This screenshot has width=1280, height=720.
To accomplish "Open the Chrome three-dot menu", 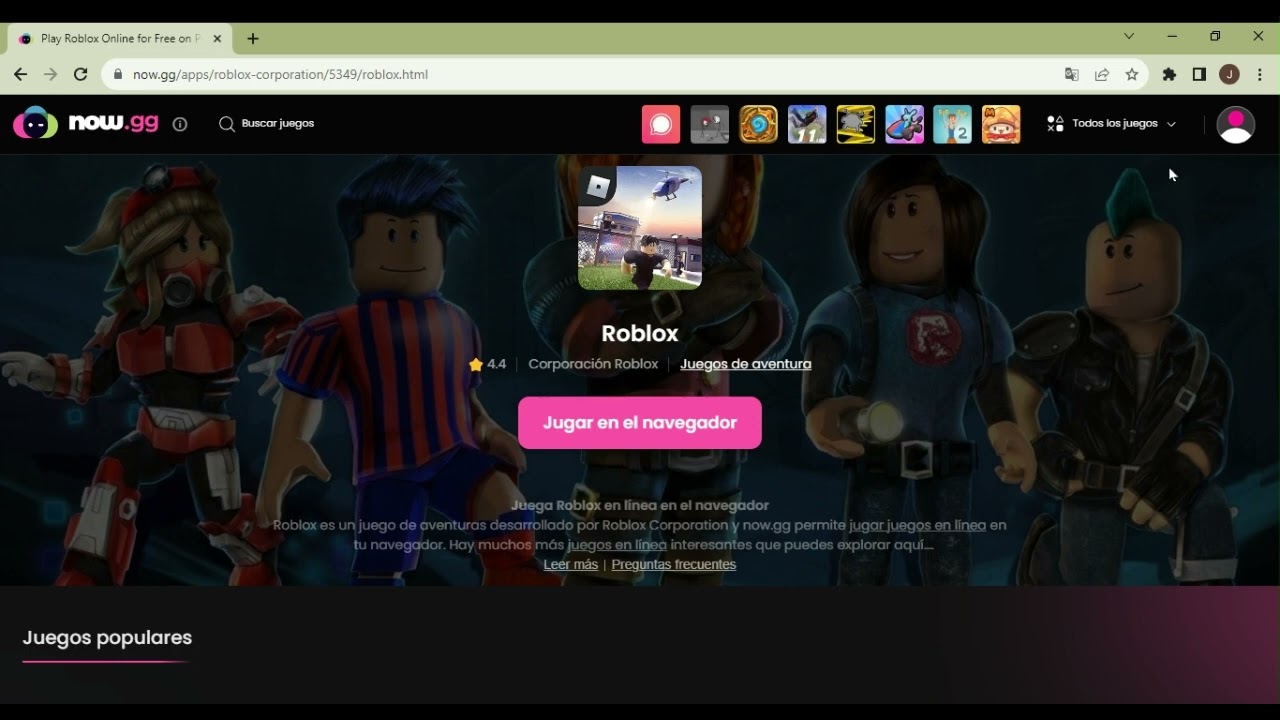I will pos(1260,74).
